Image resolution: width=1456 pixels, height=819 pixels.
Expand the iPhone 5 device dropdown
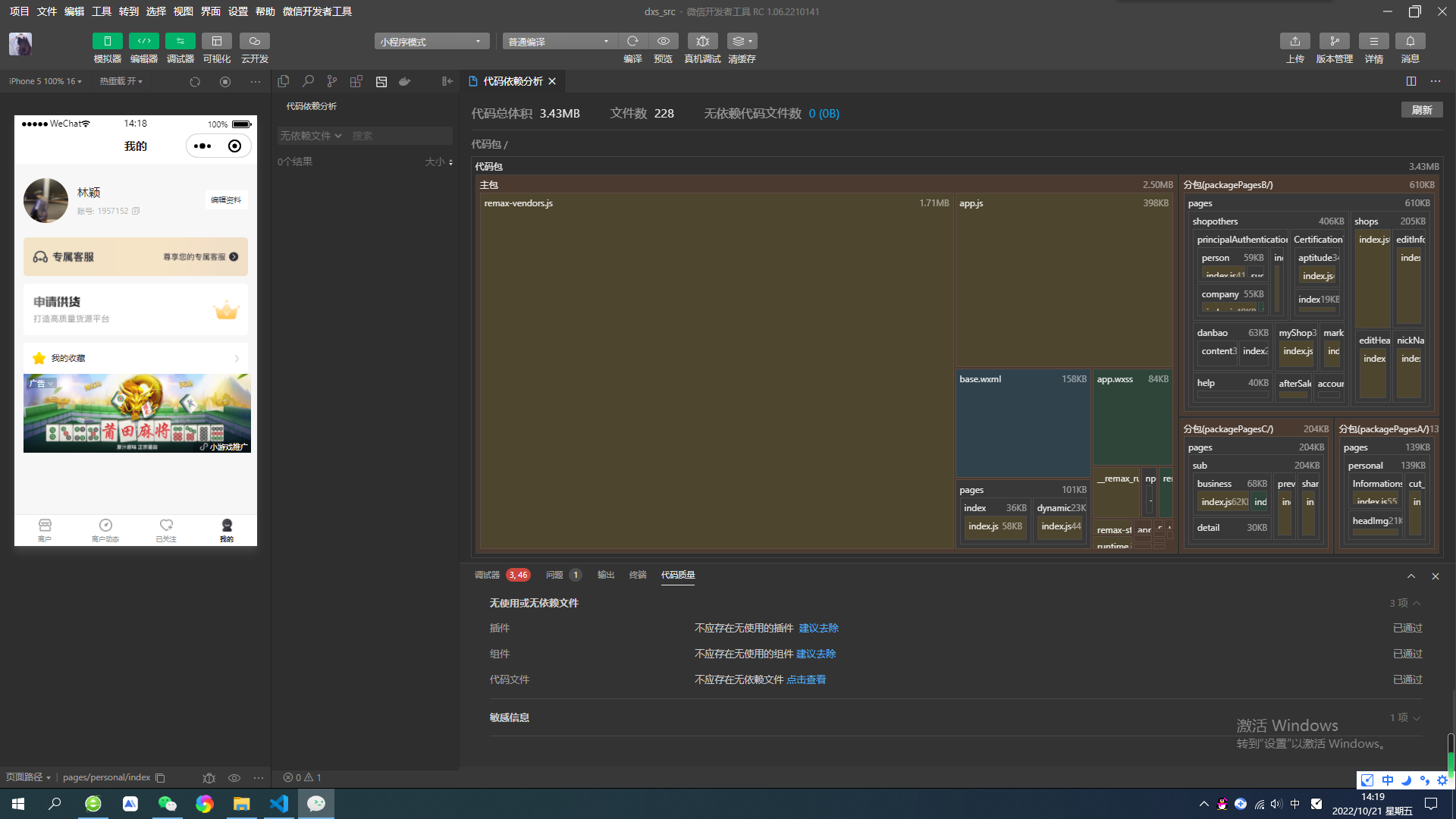point(45,81)
